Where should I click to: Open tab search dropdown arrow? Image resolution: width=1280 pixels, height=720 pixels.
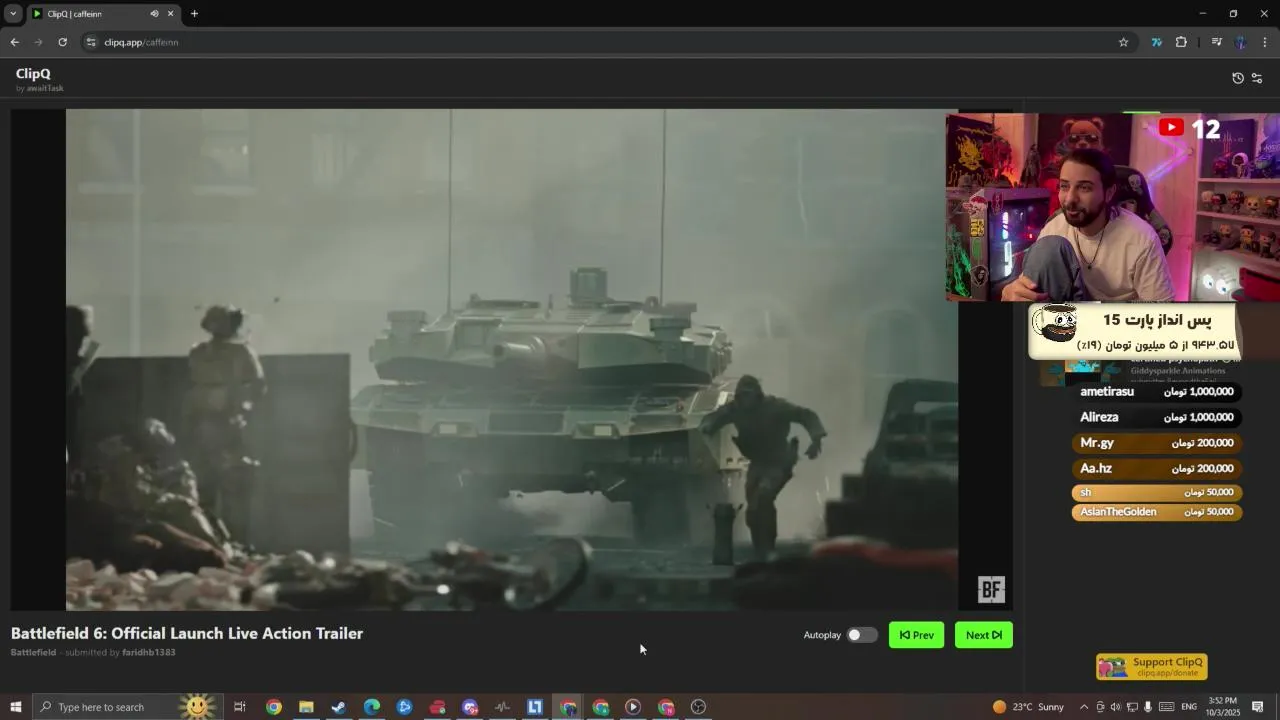tap(13, 14)
